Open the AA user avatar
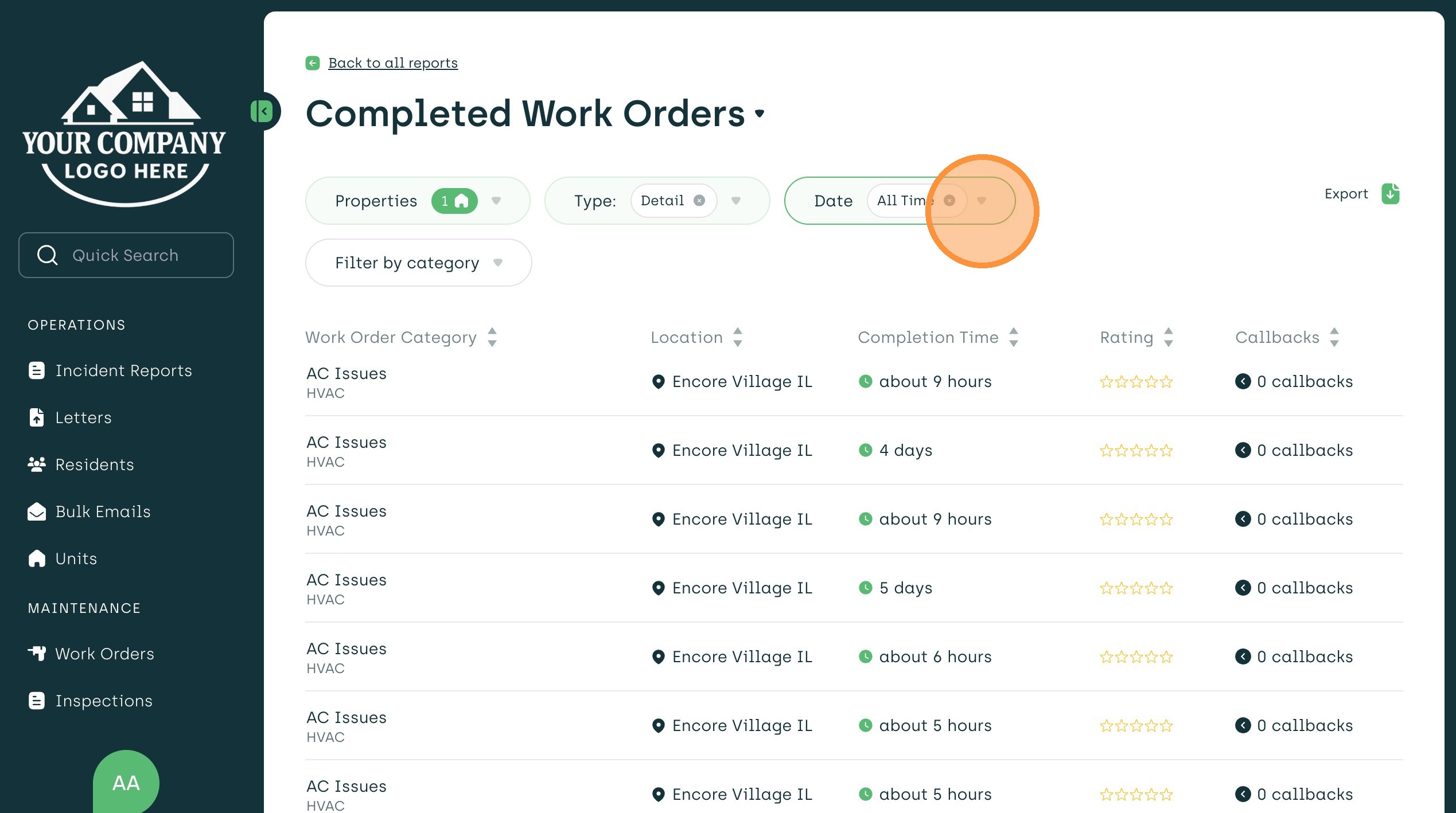This screenshot has width=1456, height=813. [126, 783]
